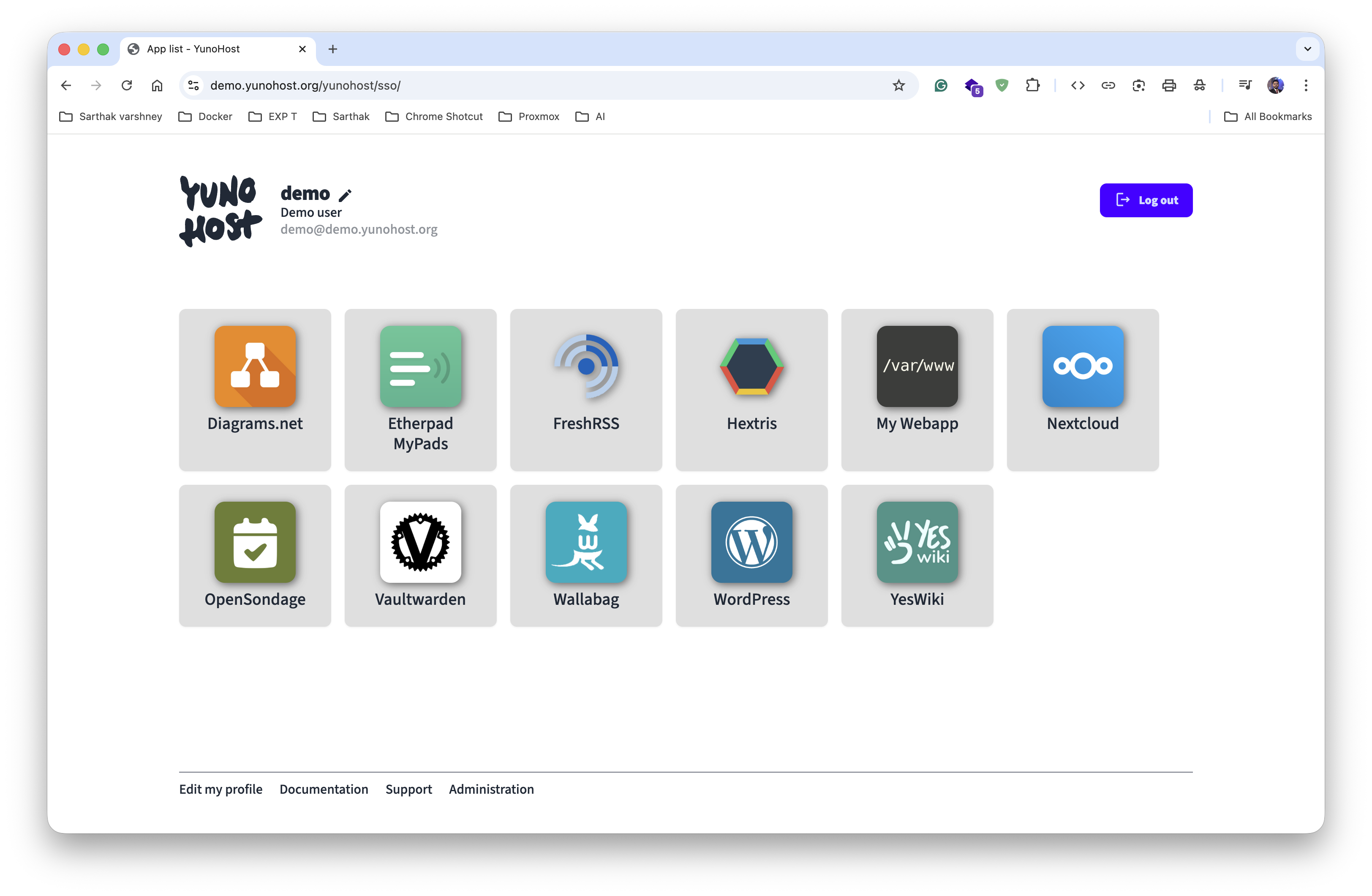This screenshot has height=896, width=1372.
Task: Open the OpenSondage calendar icon
Action: tap(255, 542)
